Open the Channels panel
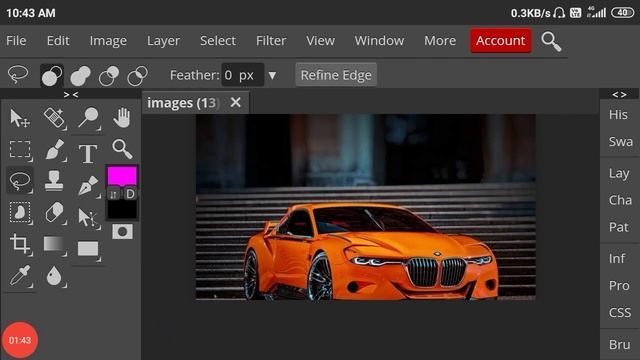This screenshot has width=640, height=360. (x=619, y=200)
